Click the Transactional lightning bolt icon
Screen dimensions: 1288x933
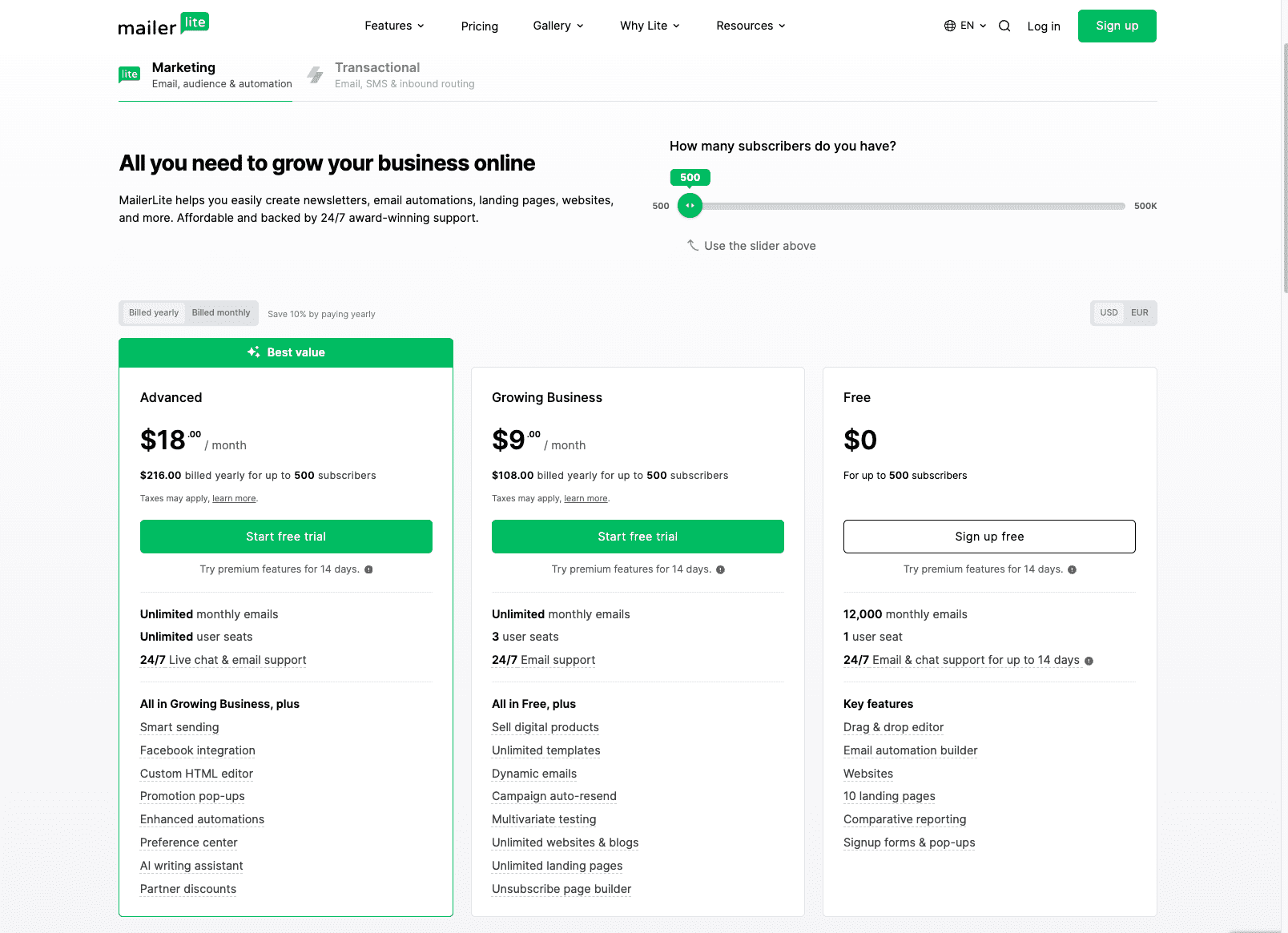click(x=316, y=75)
